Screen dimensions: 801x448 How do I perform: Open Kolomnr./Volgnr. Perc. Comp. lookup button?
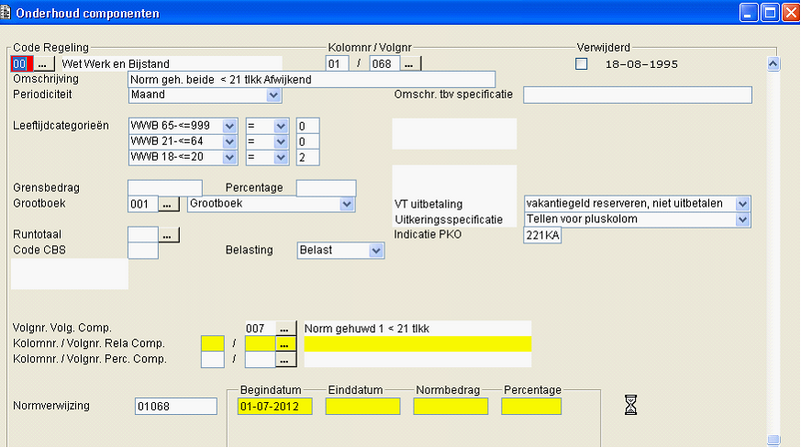286,360
